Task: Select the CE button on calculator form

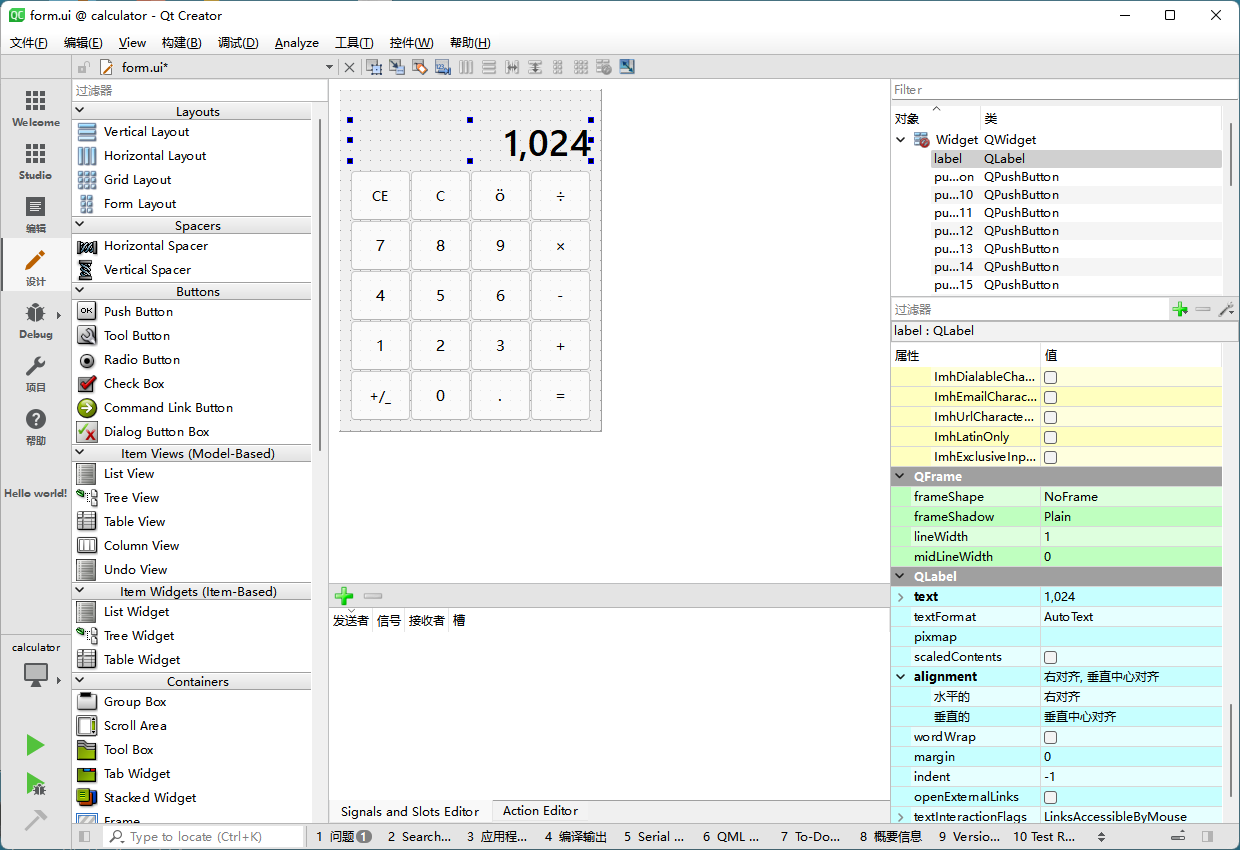Action: [380, 196]
